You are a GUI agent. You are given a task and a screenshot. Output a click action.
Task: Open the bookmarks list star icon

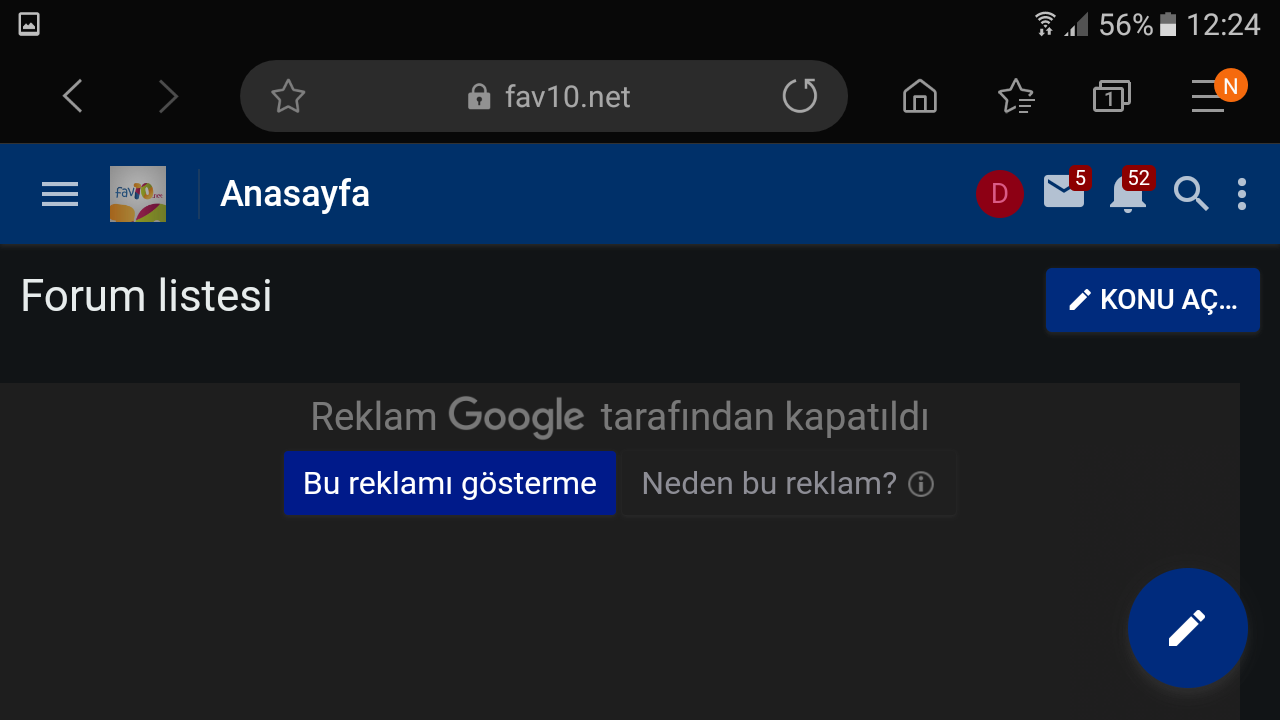point(1016,96)
